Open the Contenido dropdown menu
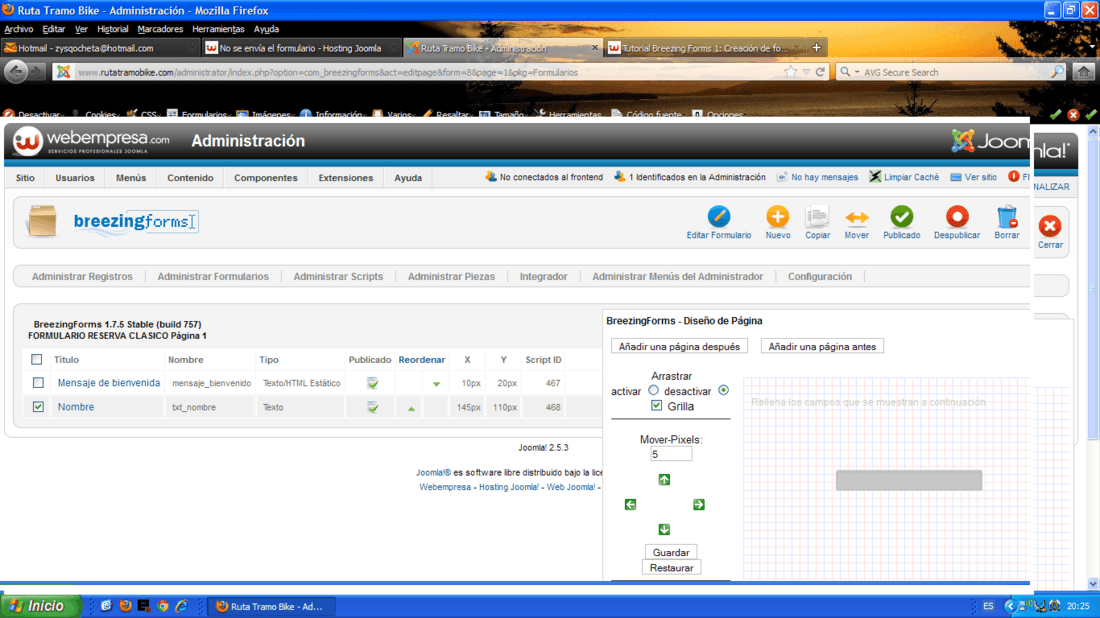Viewport: 1100px width, 618px height. (190, 178)
